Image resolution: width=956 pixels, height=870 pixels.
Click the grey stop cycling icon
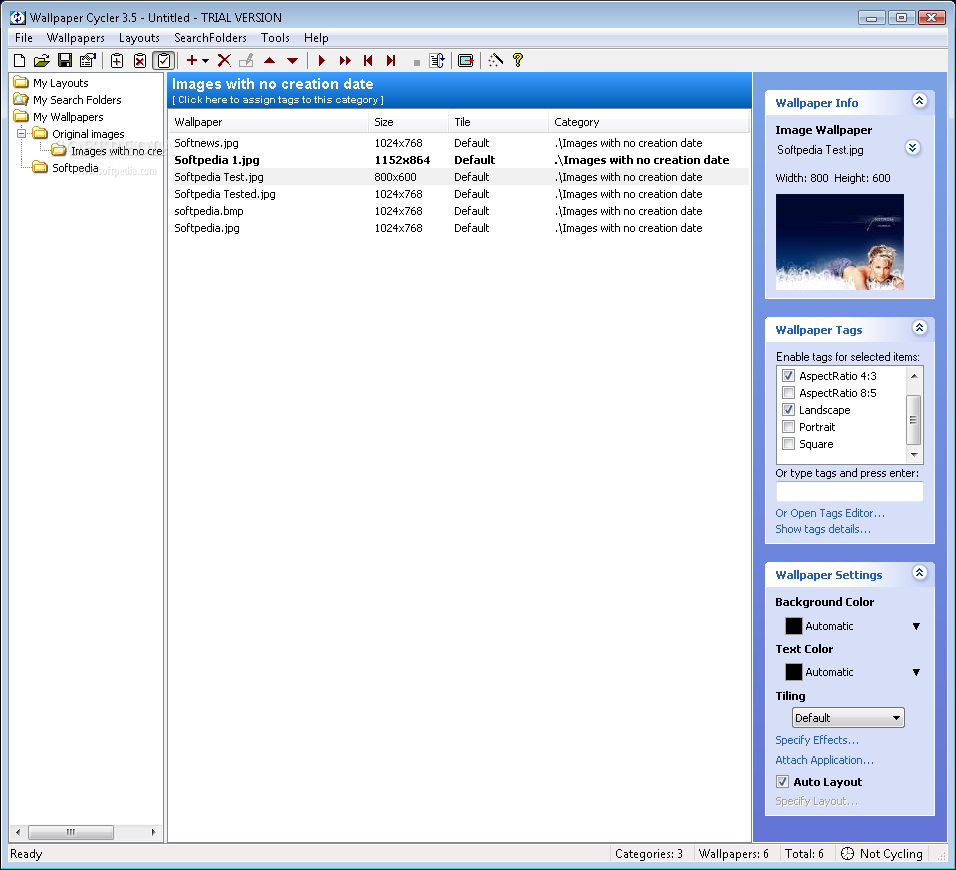pos(417,62)
